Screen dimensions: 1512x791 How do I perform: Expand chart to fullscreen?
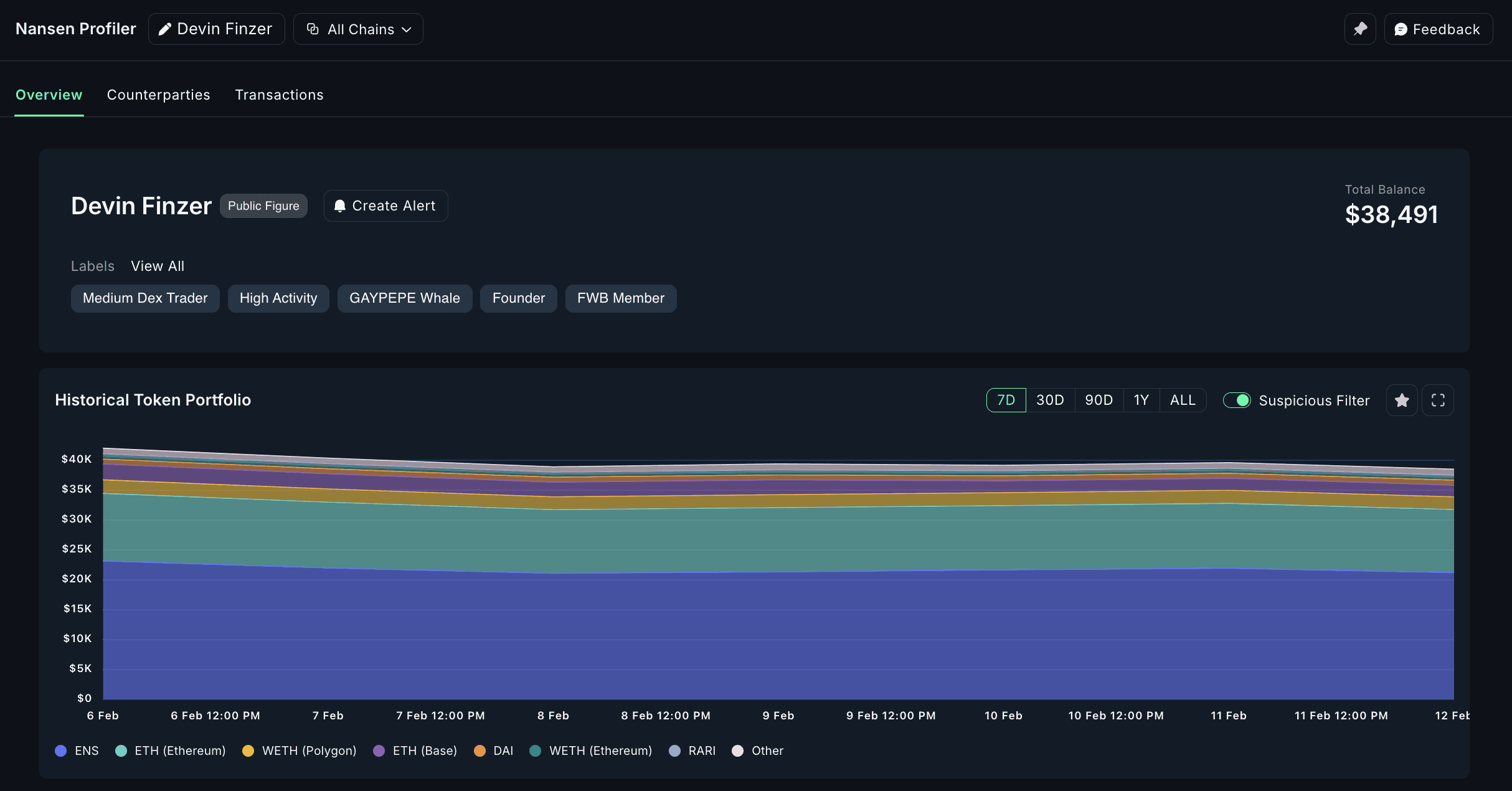[x=1438, y=400]
